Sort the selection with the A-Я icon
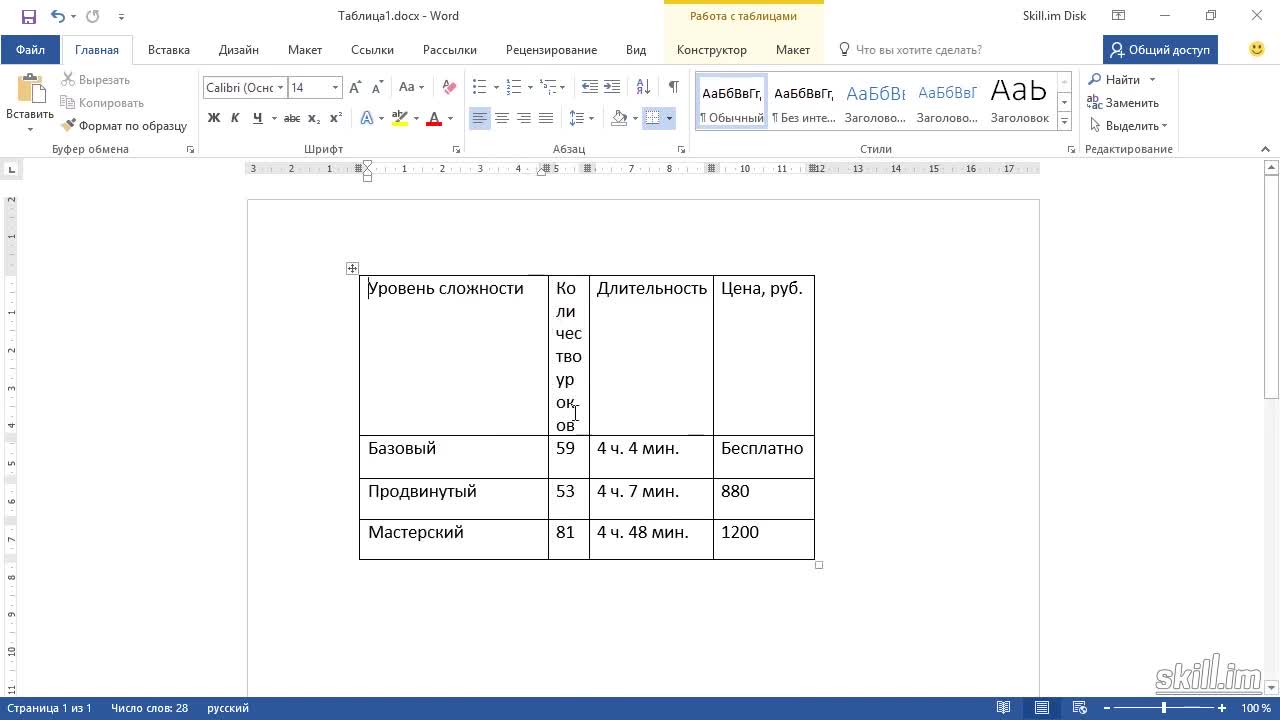Image resolution: width=1280 pixels, height=720 pixels. coord(643,88)
